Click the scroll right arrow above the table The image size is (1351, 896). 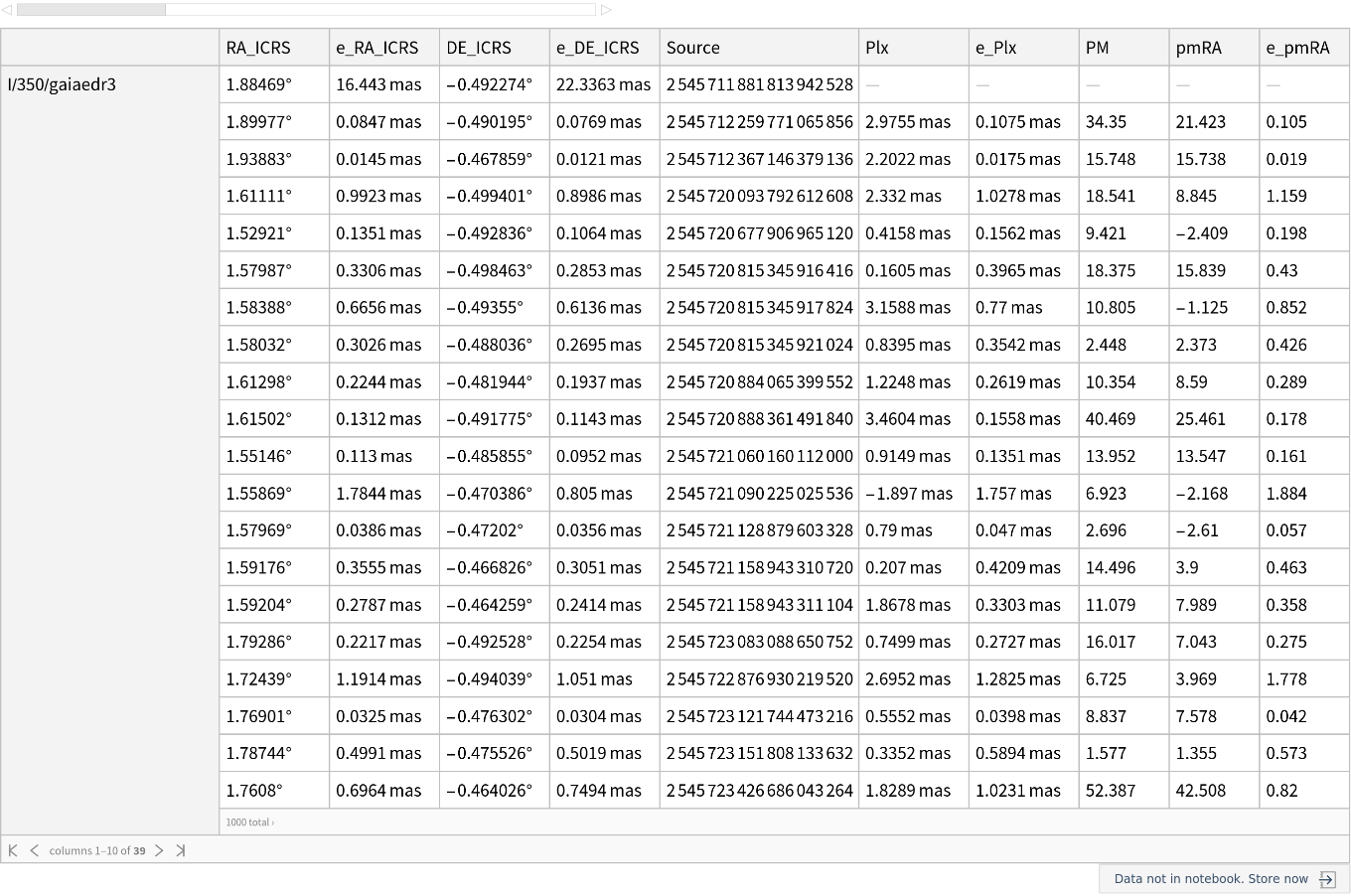[x=606, y=10]
